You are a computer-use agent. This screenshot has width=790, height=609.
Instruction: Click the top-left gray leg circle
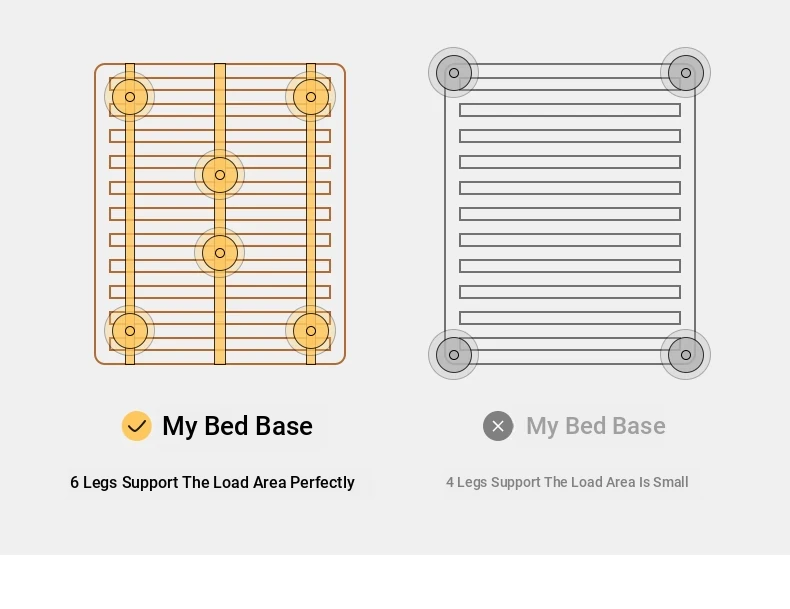pyautogui.click(x=453, y=73)
